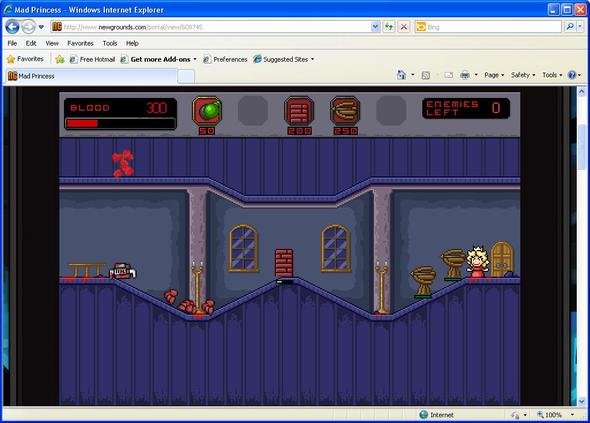Open the Page dropdown menu

(x=494, y=75)
